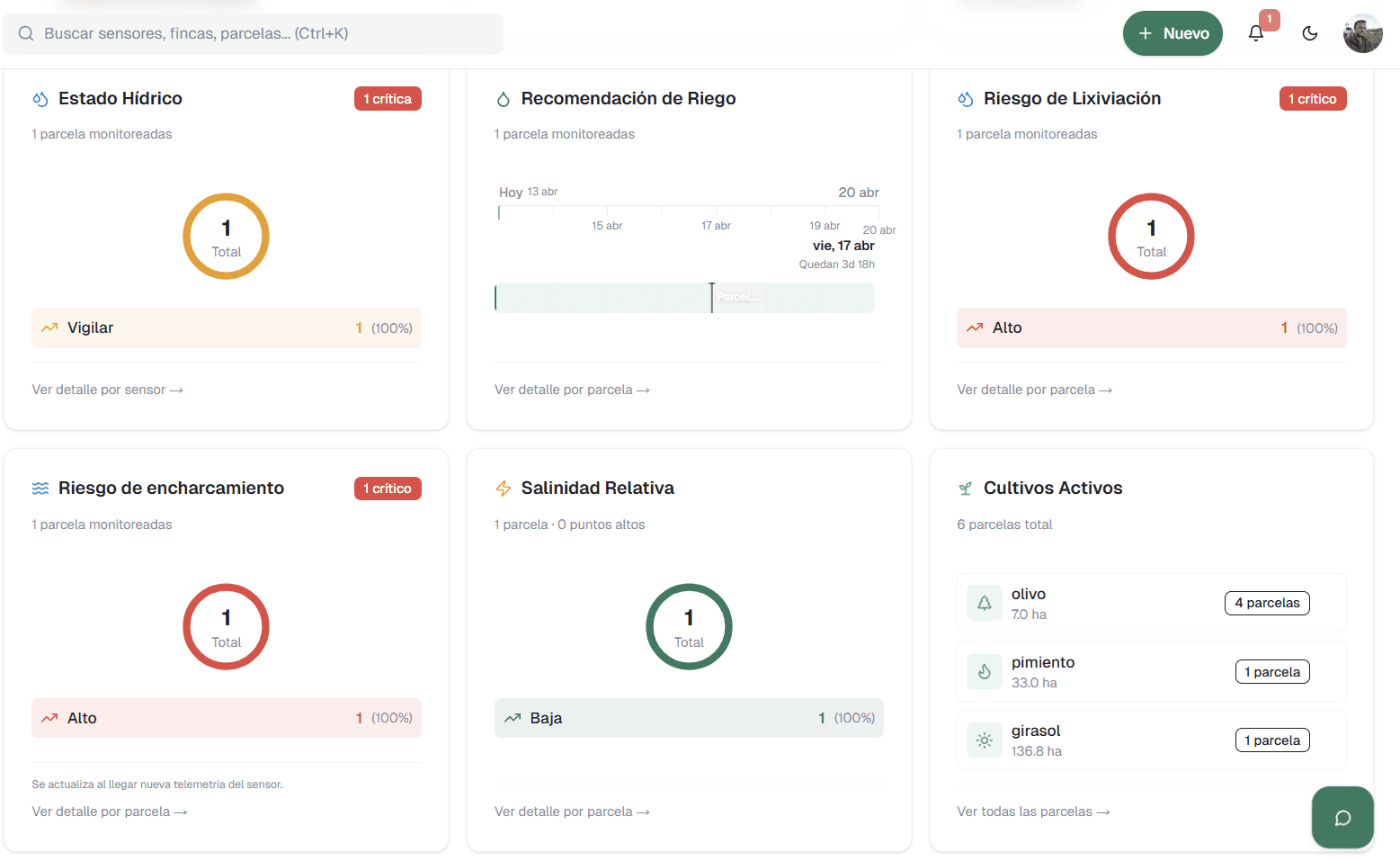
Task: Click the "Quedan 3d 18h" text
Action: [837, 265]
